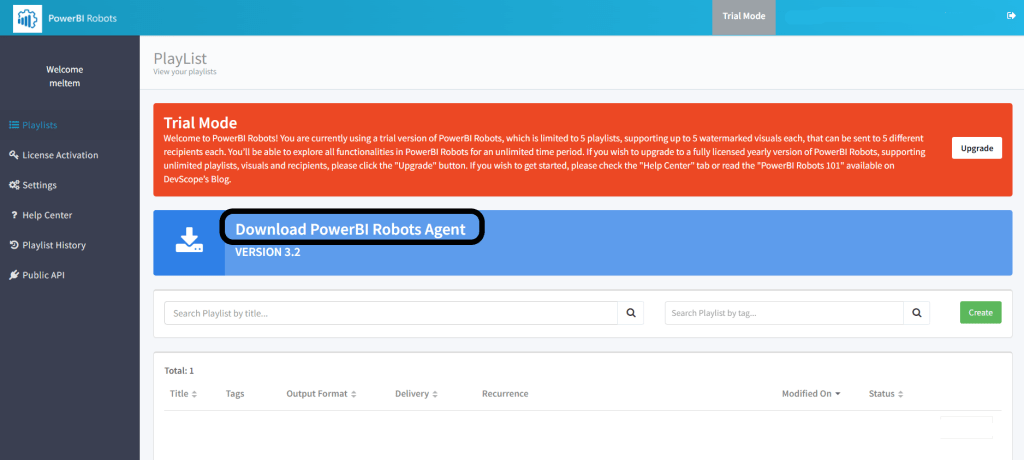Image resolution: width=1024 pixels, height=460 pixels.
Task: Open Playlists from the sidebar
Action: (x=39, y=125)
